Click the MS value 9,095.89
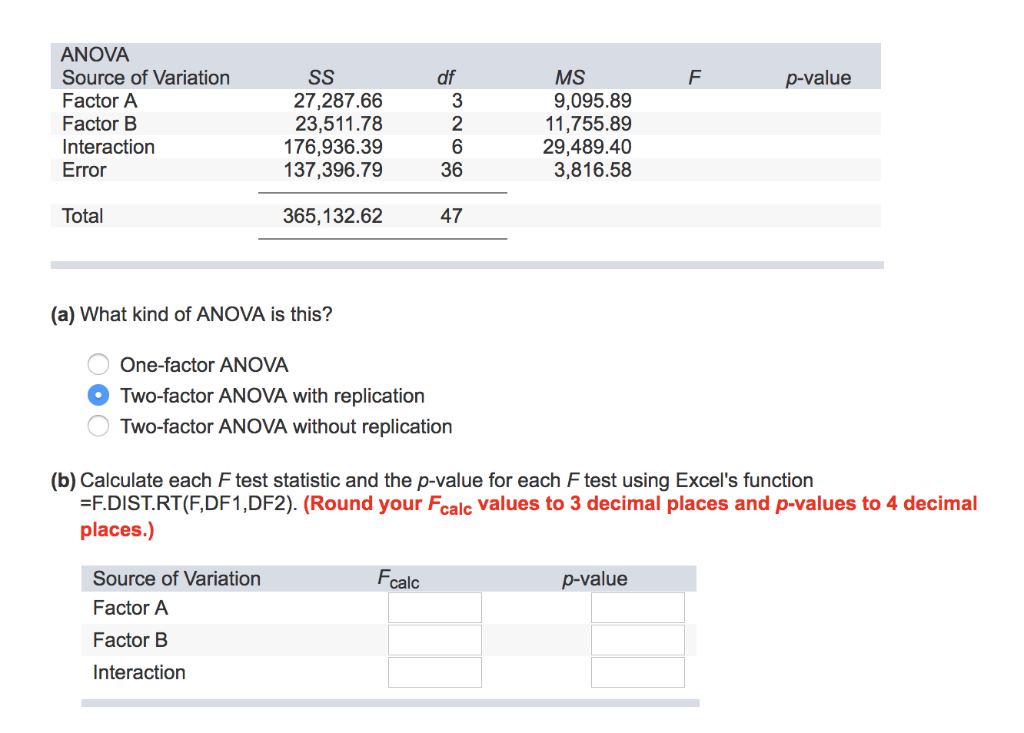Image resolution: width=1024 pixels, height=733 pixels. pos(592,101)
